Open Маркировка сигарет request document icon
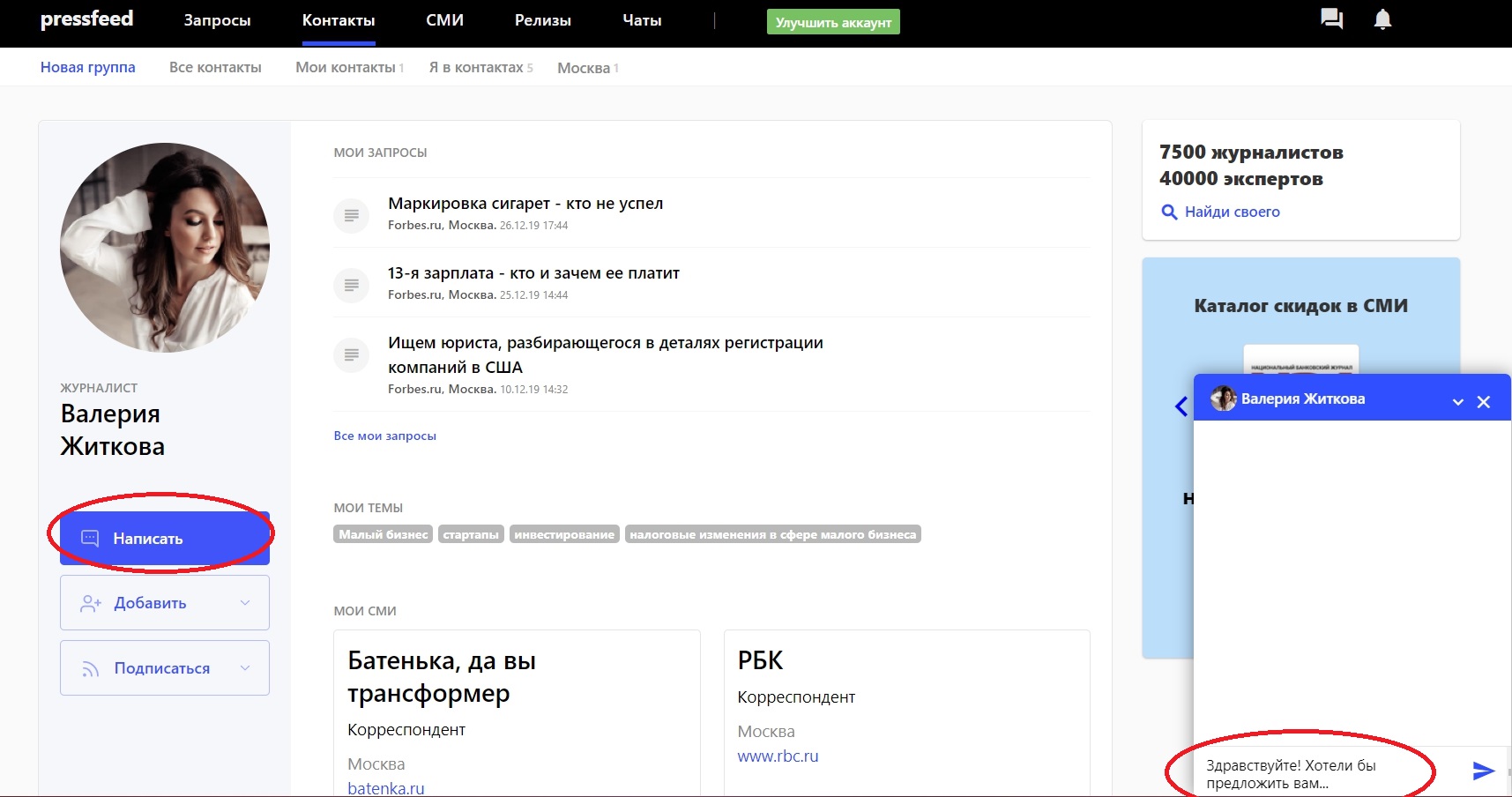Image resolution: width=1512 pixels, height=797 pixels. coord(351,215)
